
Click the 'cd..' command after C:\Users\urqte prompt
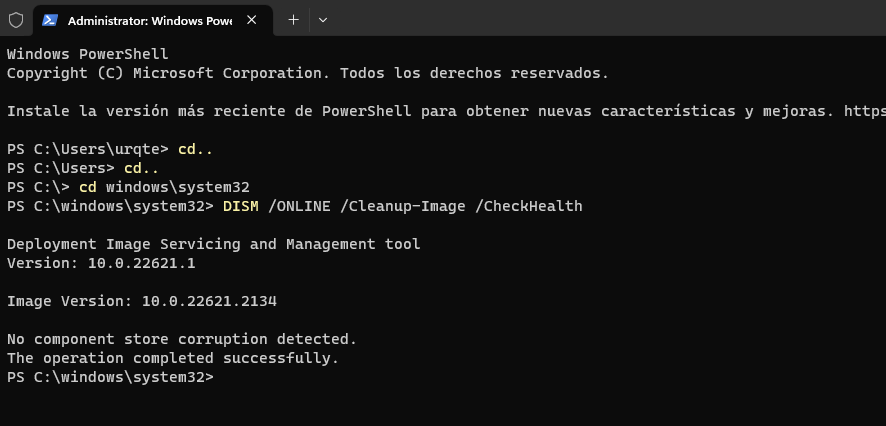coord(195,149)
